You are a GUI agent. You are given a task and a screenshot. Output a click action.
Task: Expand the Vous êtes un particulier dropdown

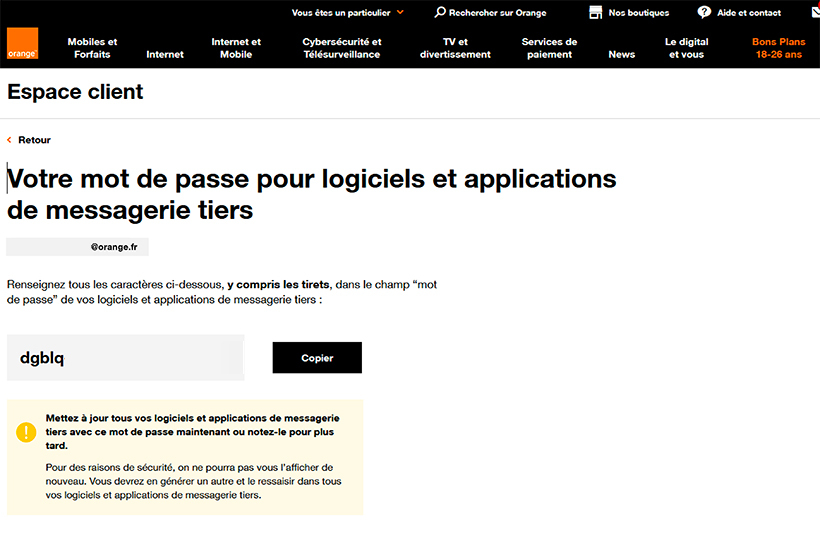tap(348, 13)
